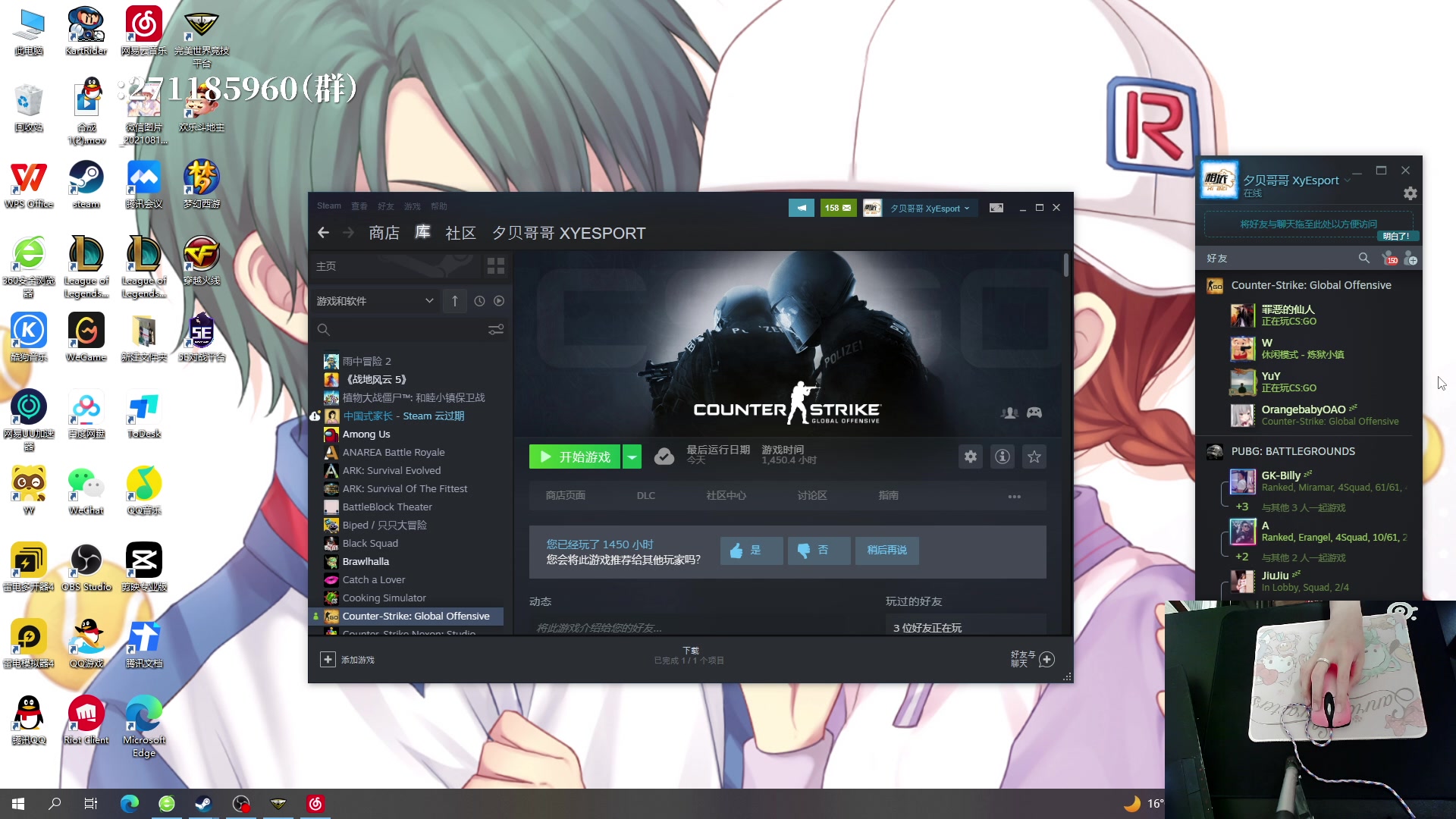
Task: Open NetEase Cloud Music in taskbar
Action: pos(315,803)
